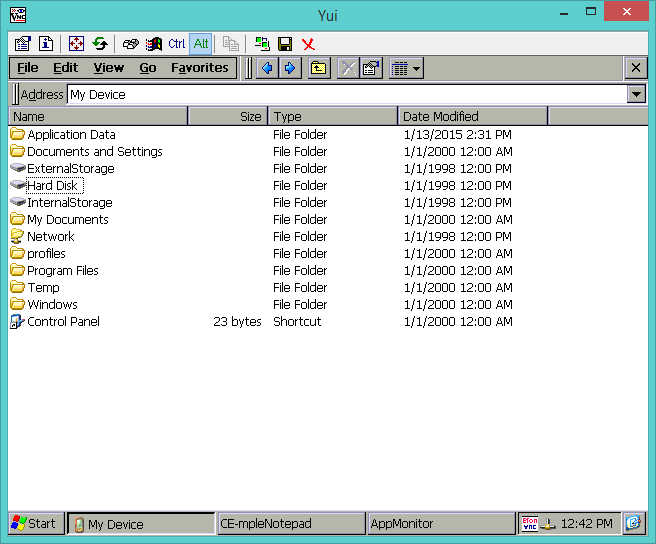Click the Start button
The width and height of the screenshot is (656, 544).
(x=34, y=523)
